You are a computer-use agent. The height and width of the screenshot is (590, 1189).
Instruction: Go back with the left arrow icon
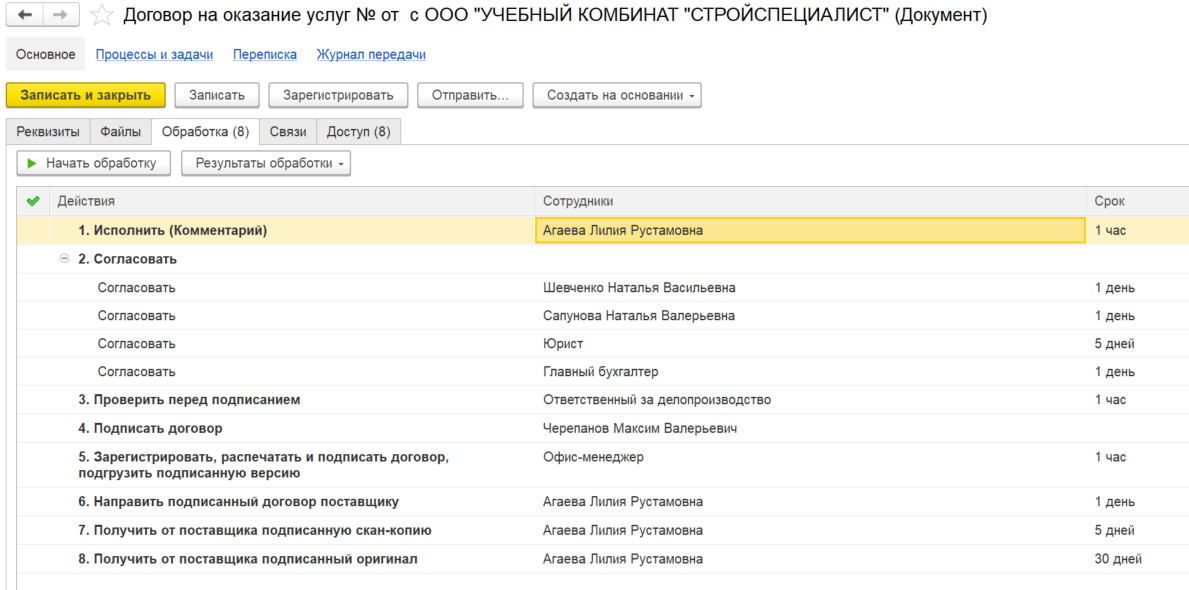pos(25,15)
